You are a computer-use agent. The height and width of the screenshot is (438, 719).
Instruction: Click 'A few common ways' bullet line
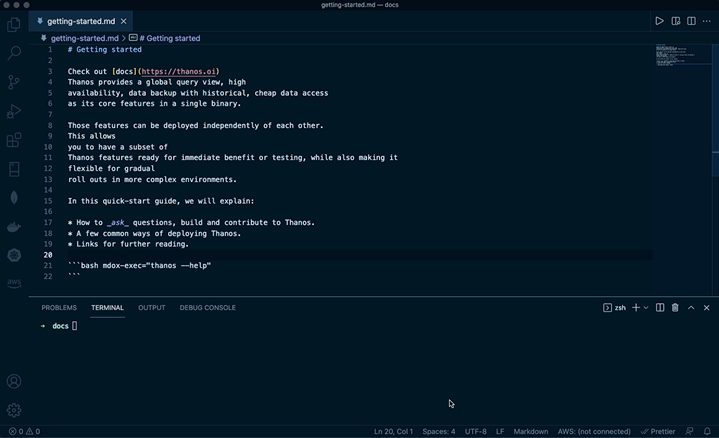click(x=154, y=233)
